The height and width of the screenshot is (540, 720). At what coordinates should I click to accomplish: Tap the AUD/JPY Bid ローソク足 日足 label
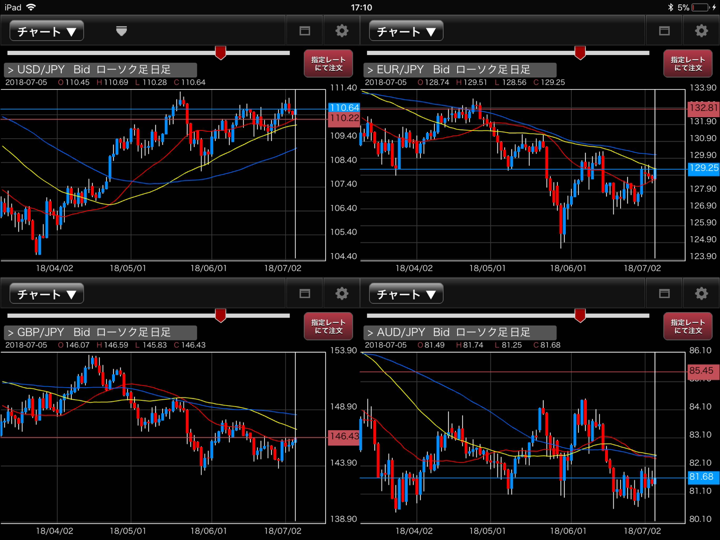[447, 332]
